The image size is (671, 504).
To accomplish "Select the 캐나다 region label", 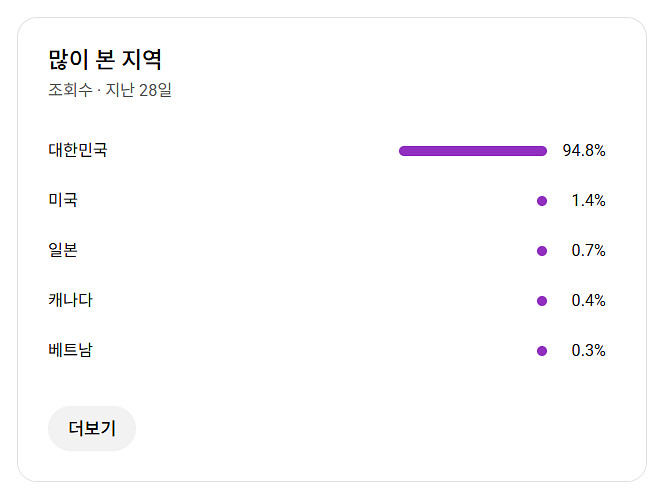I will point(70,301).
